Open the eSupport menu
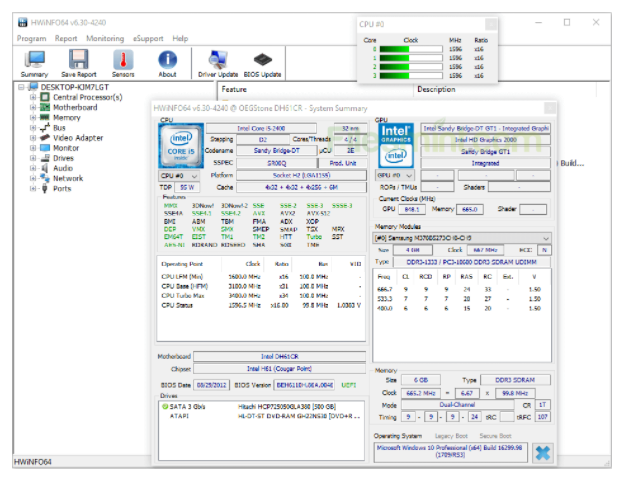 click(148, 38)
